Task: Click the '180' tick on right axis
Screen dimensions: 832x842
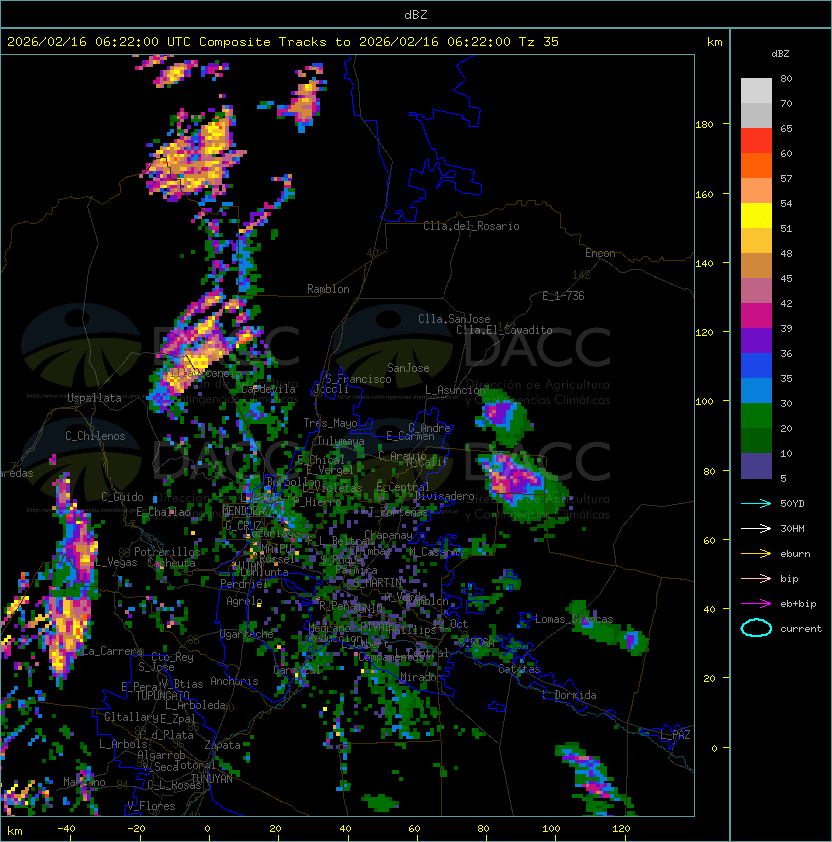Action: (704, 125)
